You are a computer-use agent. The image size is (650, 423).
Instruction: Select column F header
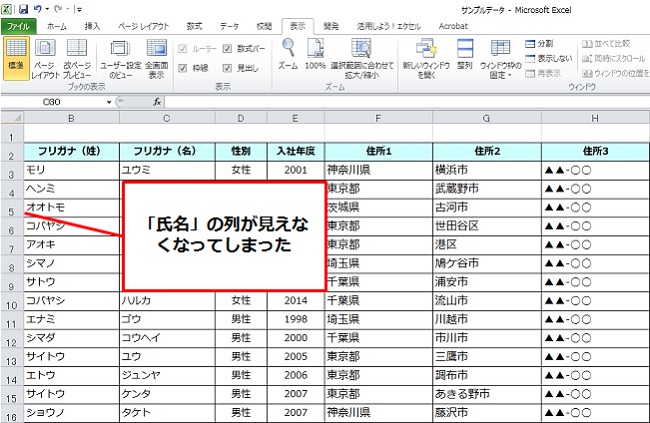point(378,119)
